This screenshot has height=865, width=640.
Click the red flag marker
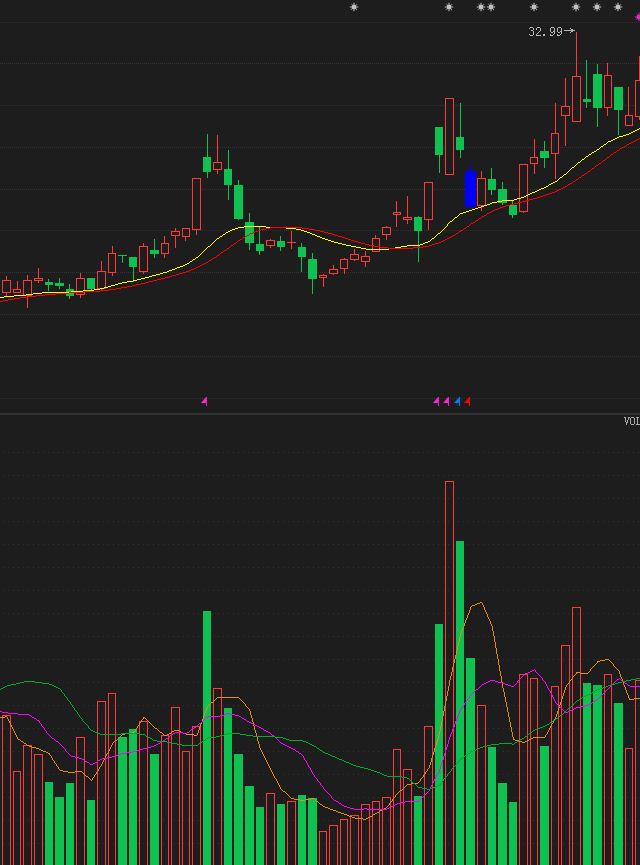tap(467, 401)
